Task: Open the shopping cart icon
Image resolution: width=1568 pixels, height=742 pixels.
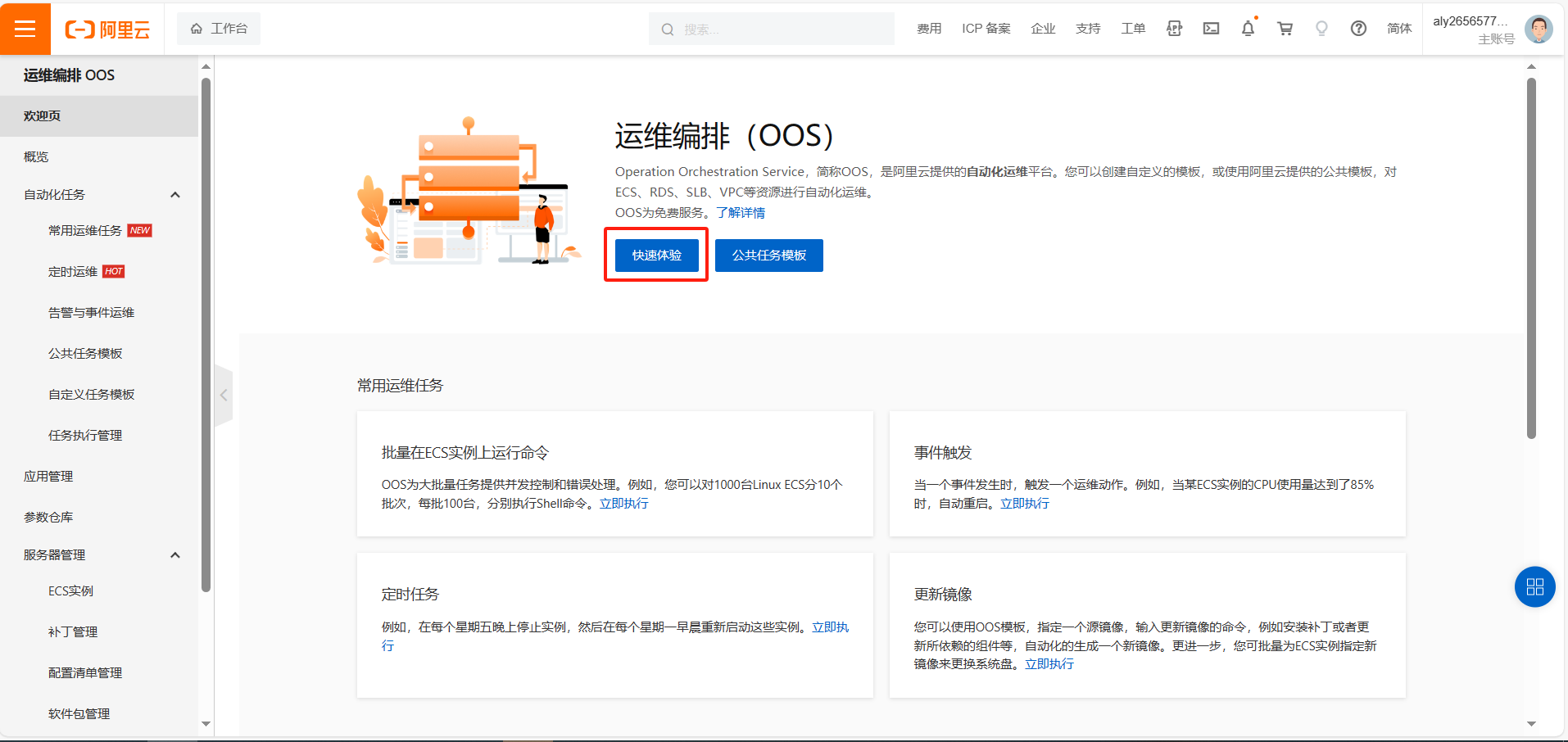Action: coord(1285,29)
